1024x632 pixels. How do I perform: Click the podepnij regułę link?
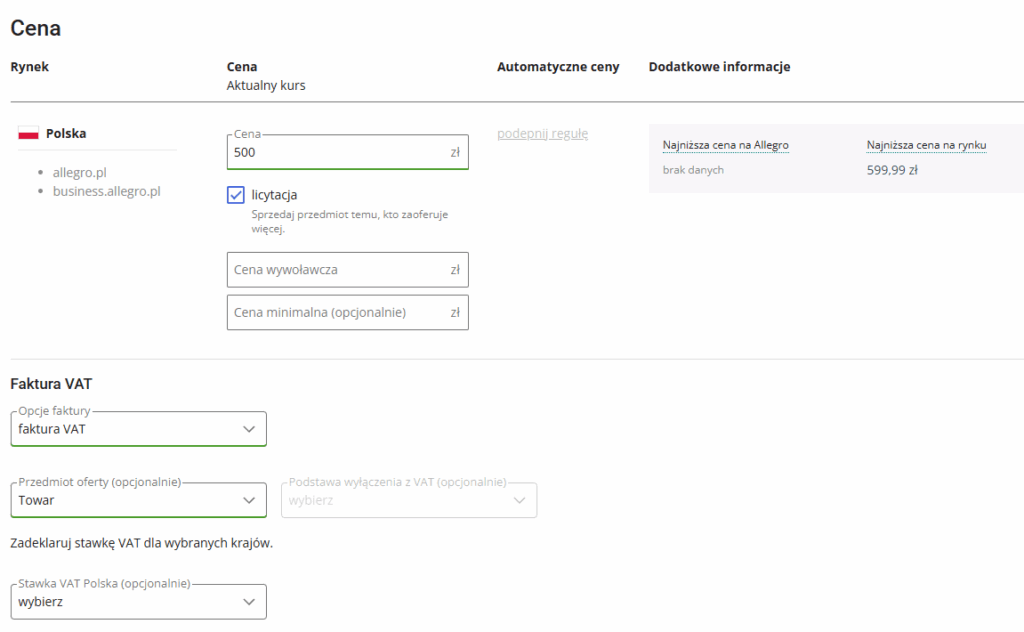(542, 134)
